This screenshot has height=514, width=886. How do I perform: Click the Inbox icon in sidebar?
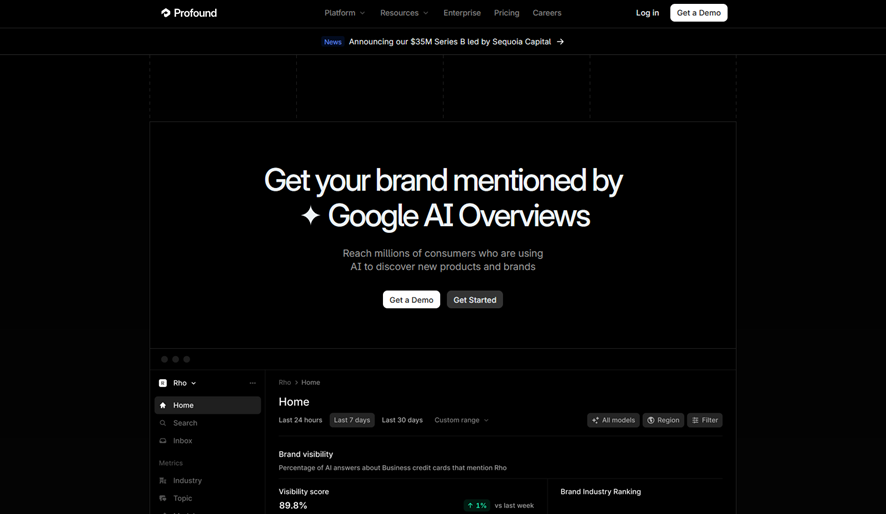click(163, 441)
